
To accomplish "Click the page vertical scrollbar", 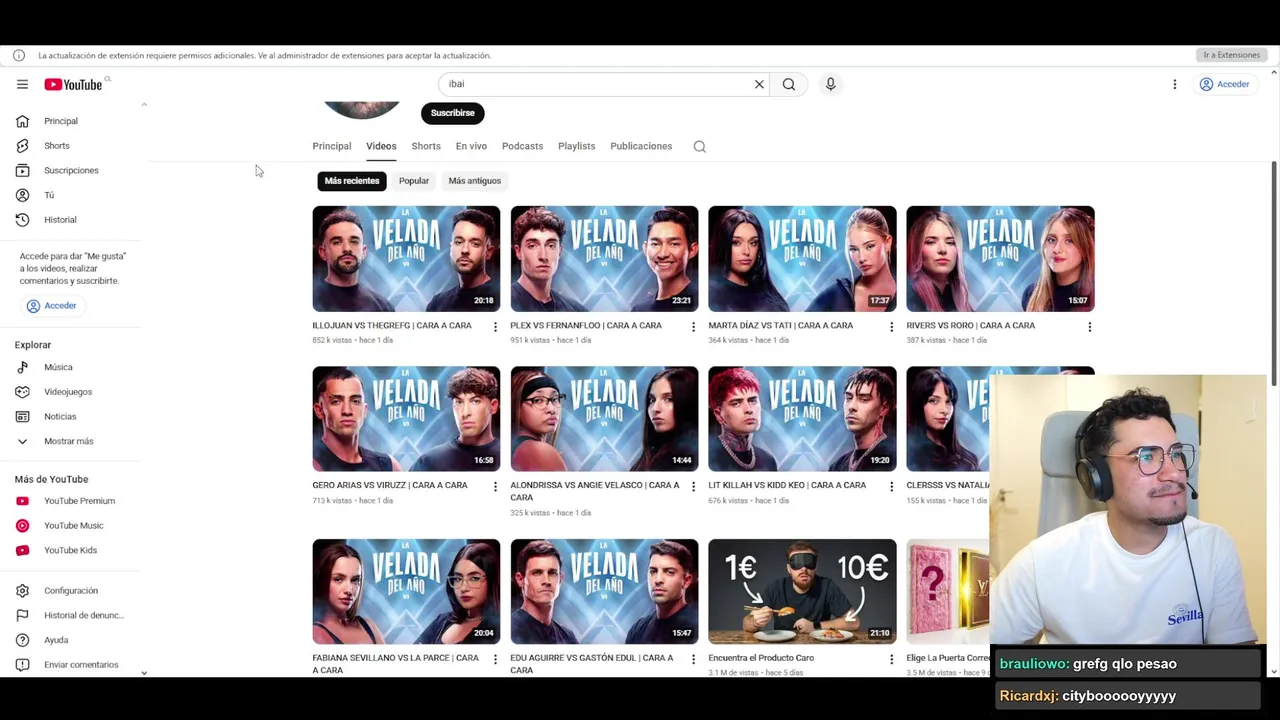I will click(1273, 275).
